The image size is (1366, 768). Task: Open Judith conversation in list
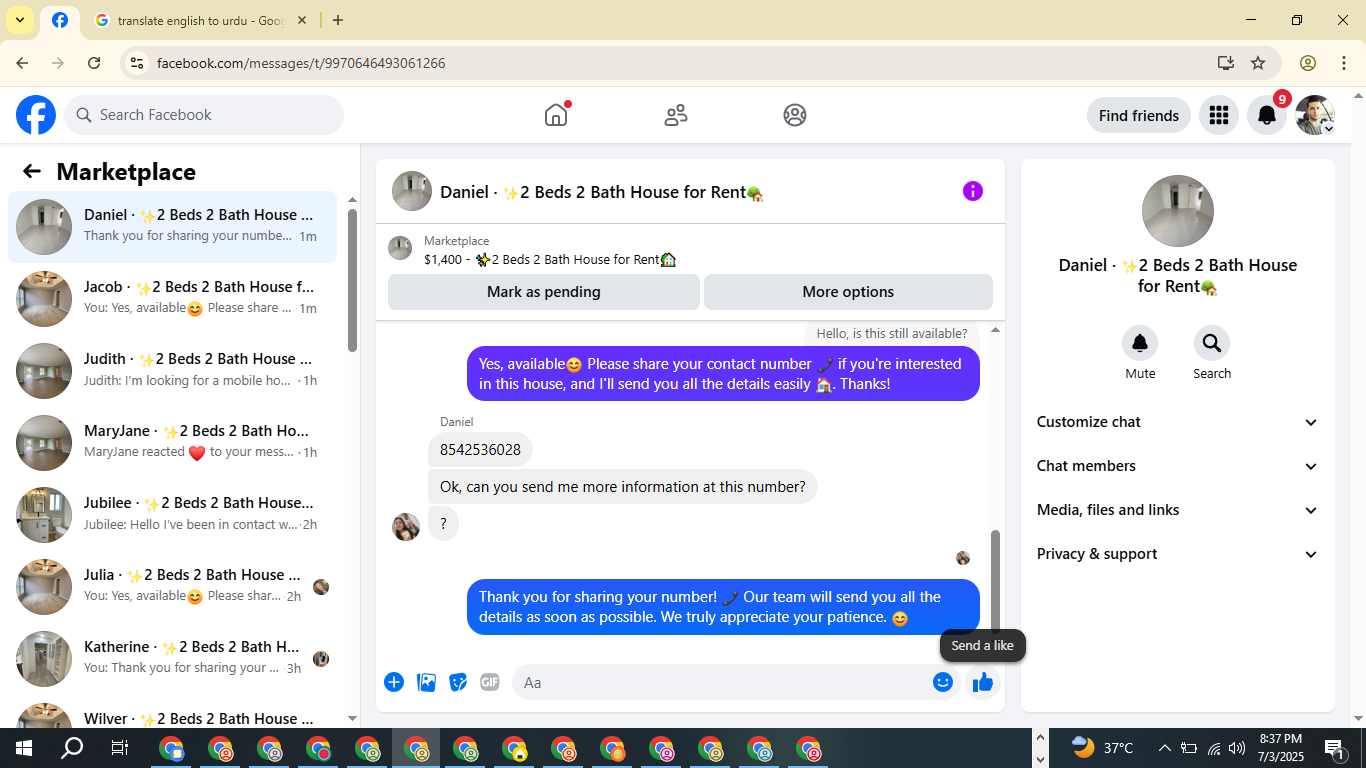click(172, 370)
